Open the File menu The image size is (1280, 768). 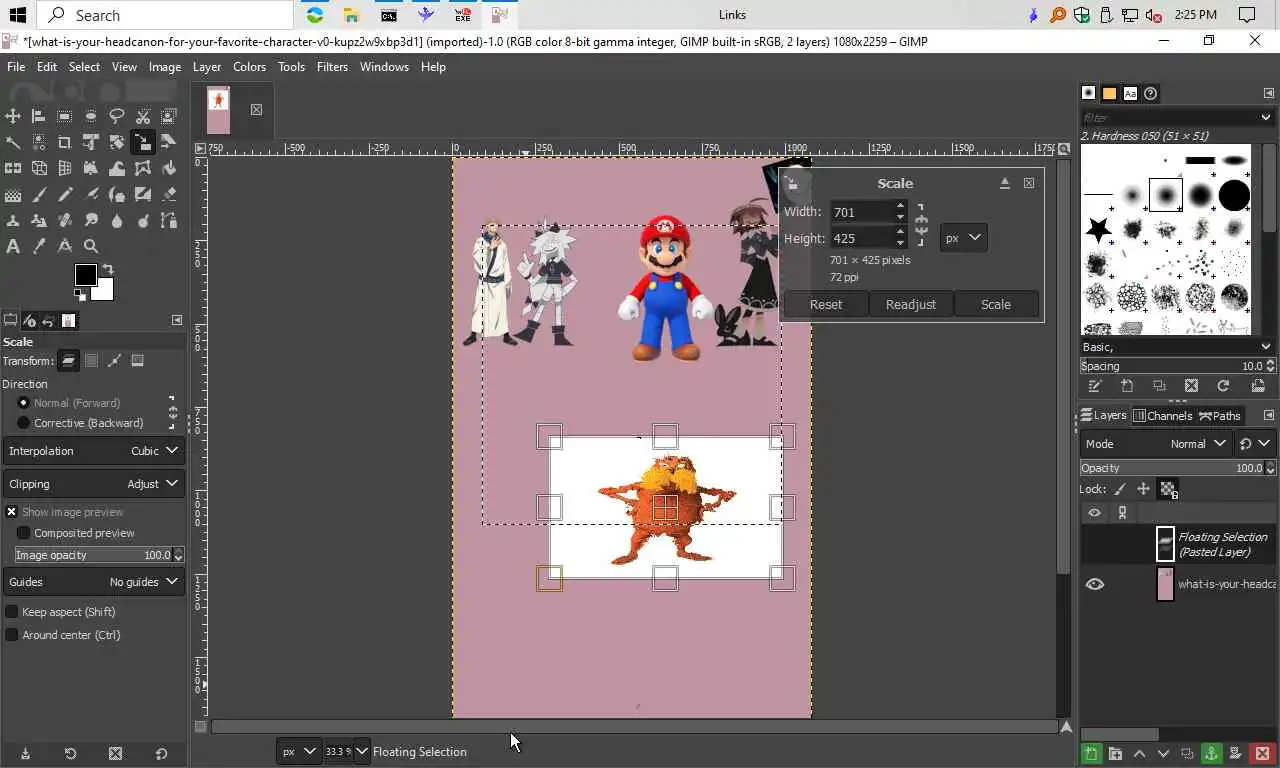click(x=16, y=66)
